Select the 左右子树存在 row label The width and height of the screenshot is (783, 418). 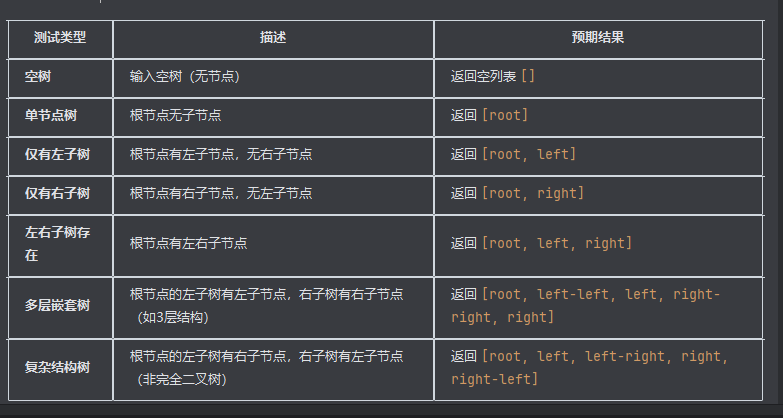[x=58, y=243]
